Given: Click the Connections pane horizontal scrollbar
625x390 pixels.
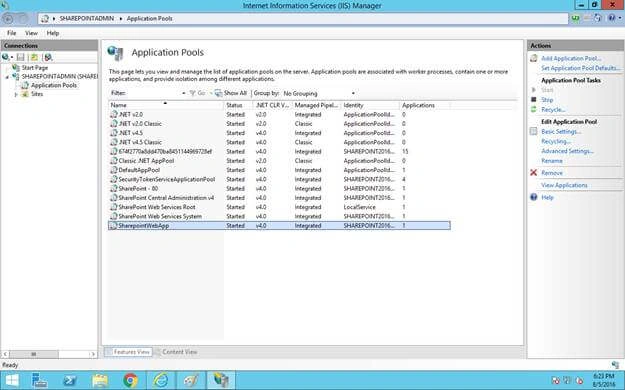Looking at the screenshot, I should pos(49,354).
